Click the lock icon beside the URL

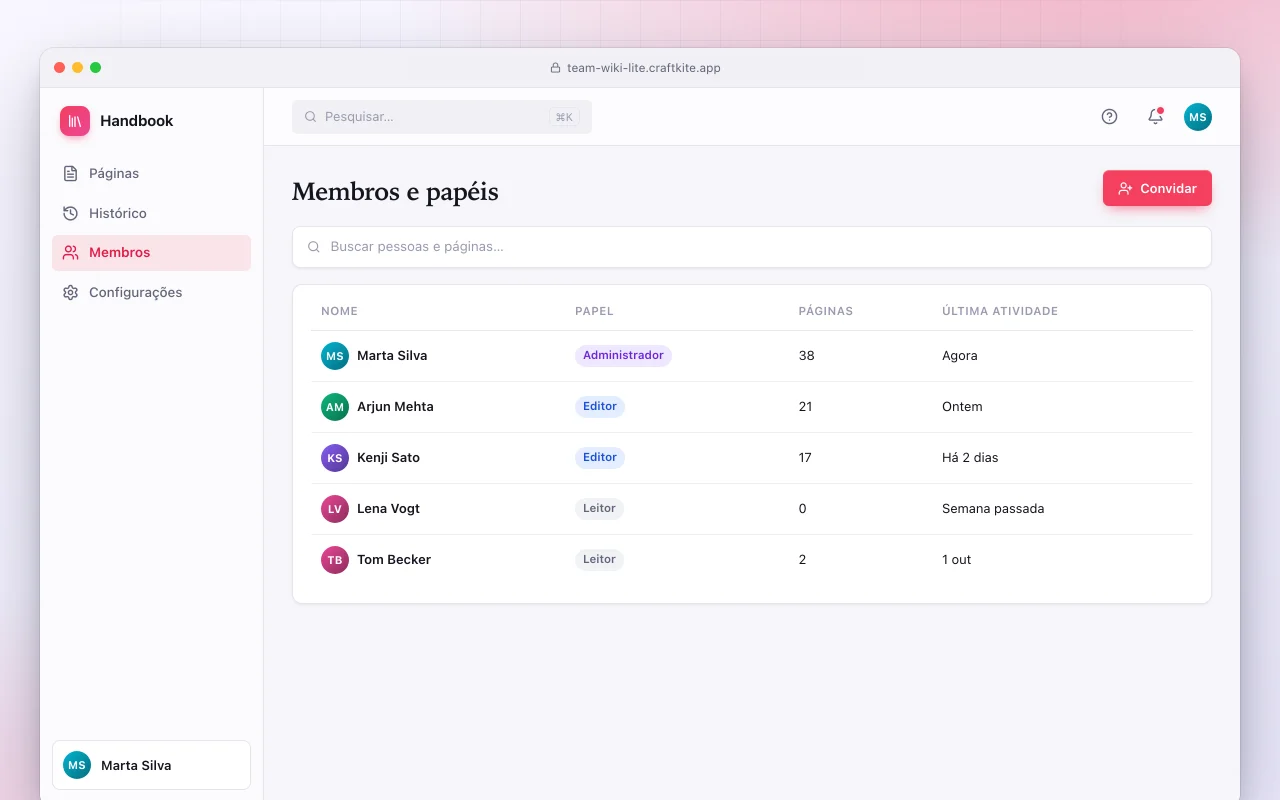[555, 68]
